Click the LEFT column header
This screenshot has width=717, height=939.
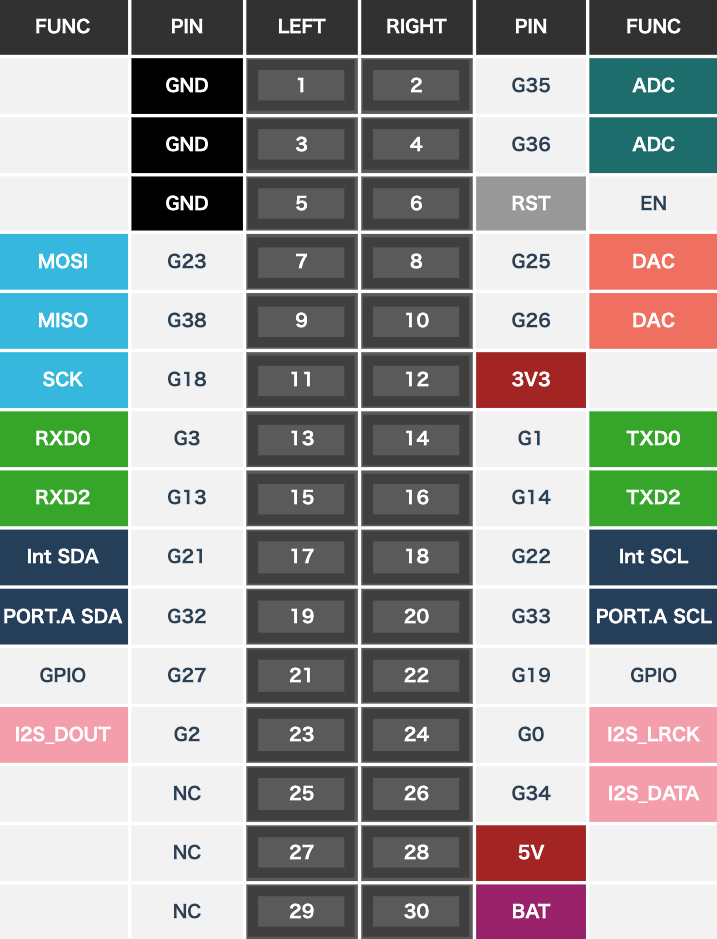301,27
